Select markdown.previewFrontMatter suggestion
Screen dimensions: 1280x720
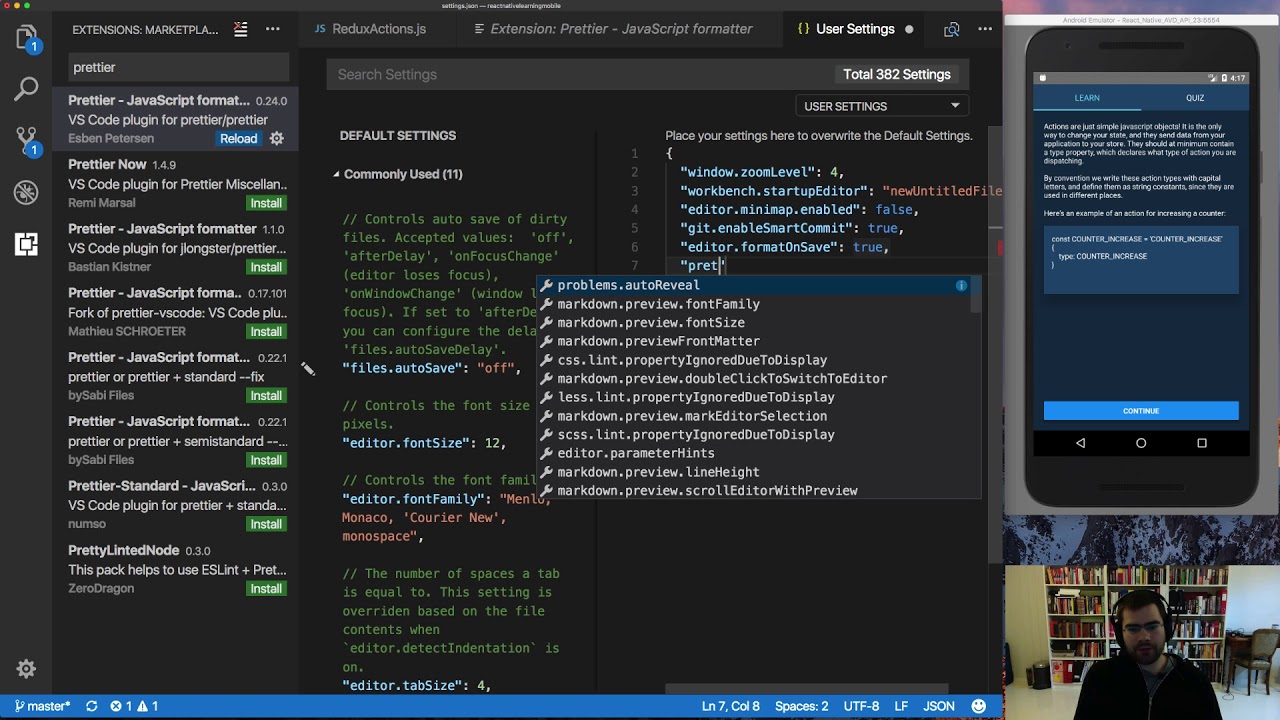tap(759, 341)
